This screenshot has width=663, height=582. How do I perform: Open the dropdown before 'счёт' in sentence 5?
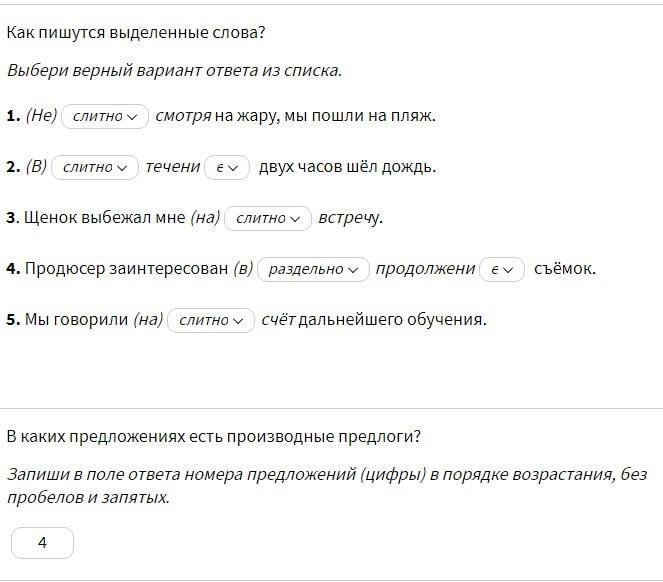click(211, 321)
